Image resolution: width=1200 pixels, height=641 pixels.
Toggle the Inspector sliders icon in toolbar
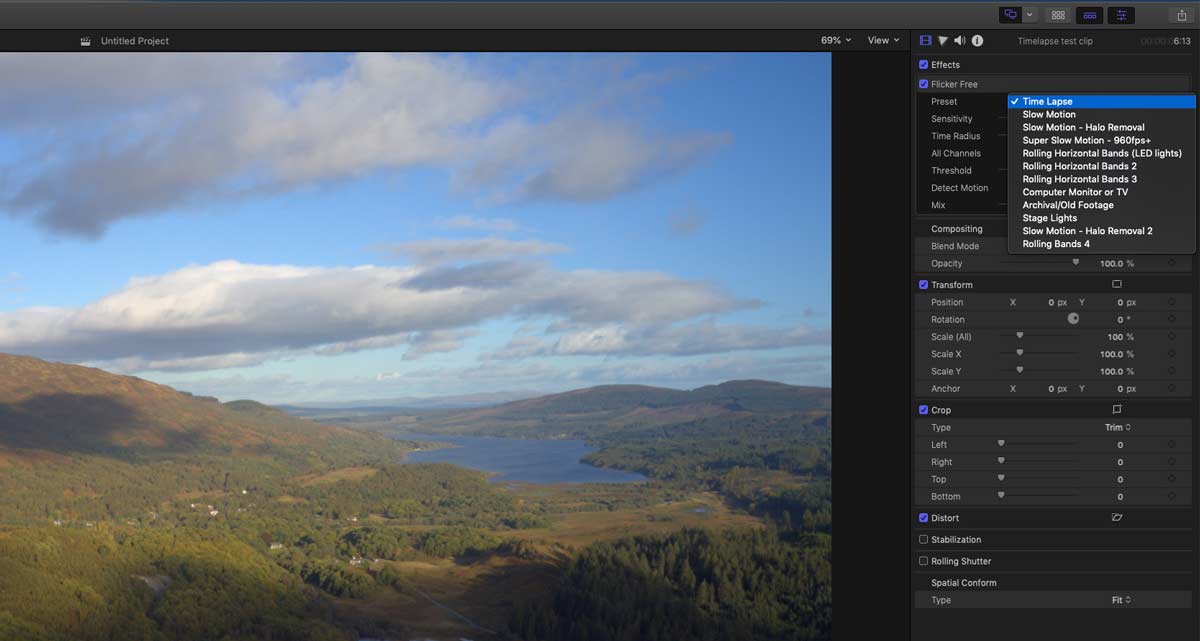pos(1122,15)
